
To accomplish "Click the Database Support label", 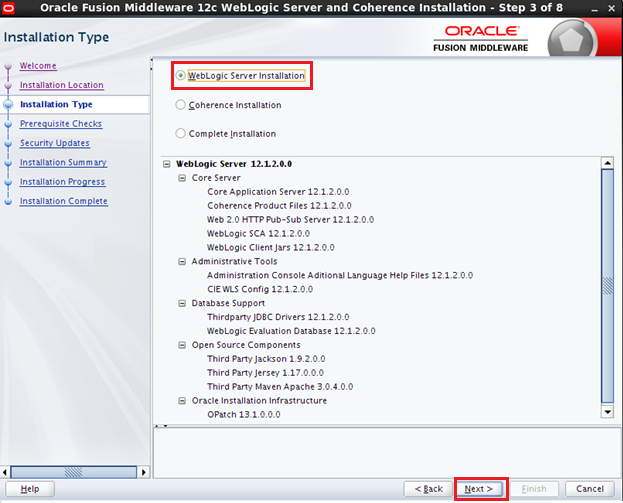I will 228,303.
